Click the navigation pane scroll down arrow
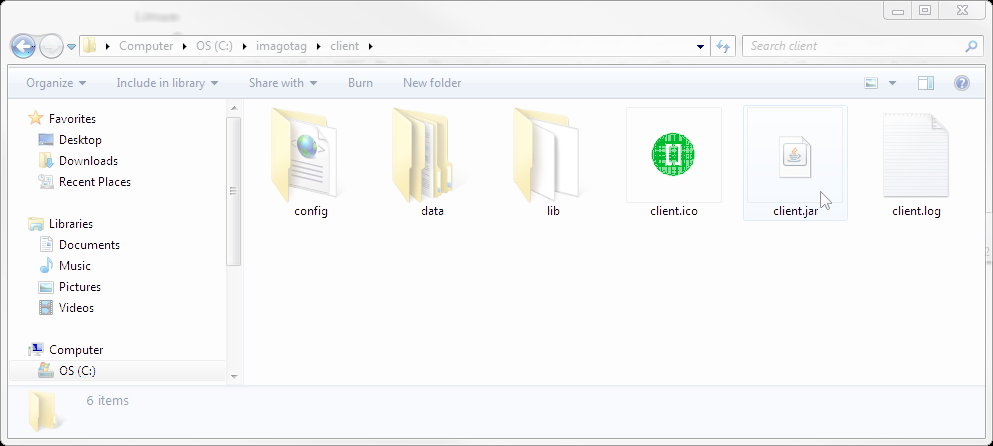993x446 pixels. click(x=234, y=376)
